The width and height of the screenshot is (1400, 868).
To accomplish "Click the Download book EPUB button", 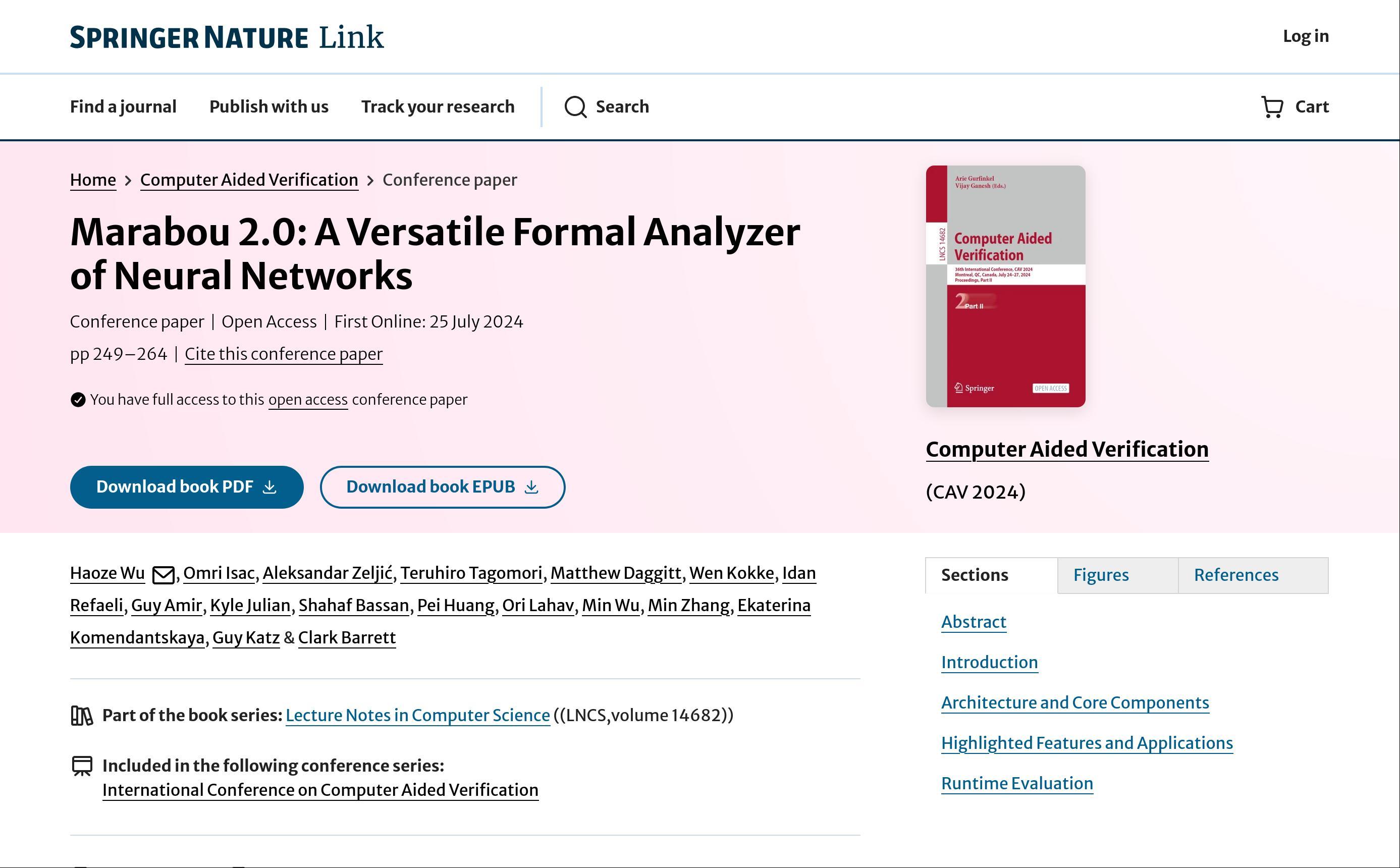I will (442, 487).
